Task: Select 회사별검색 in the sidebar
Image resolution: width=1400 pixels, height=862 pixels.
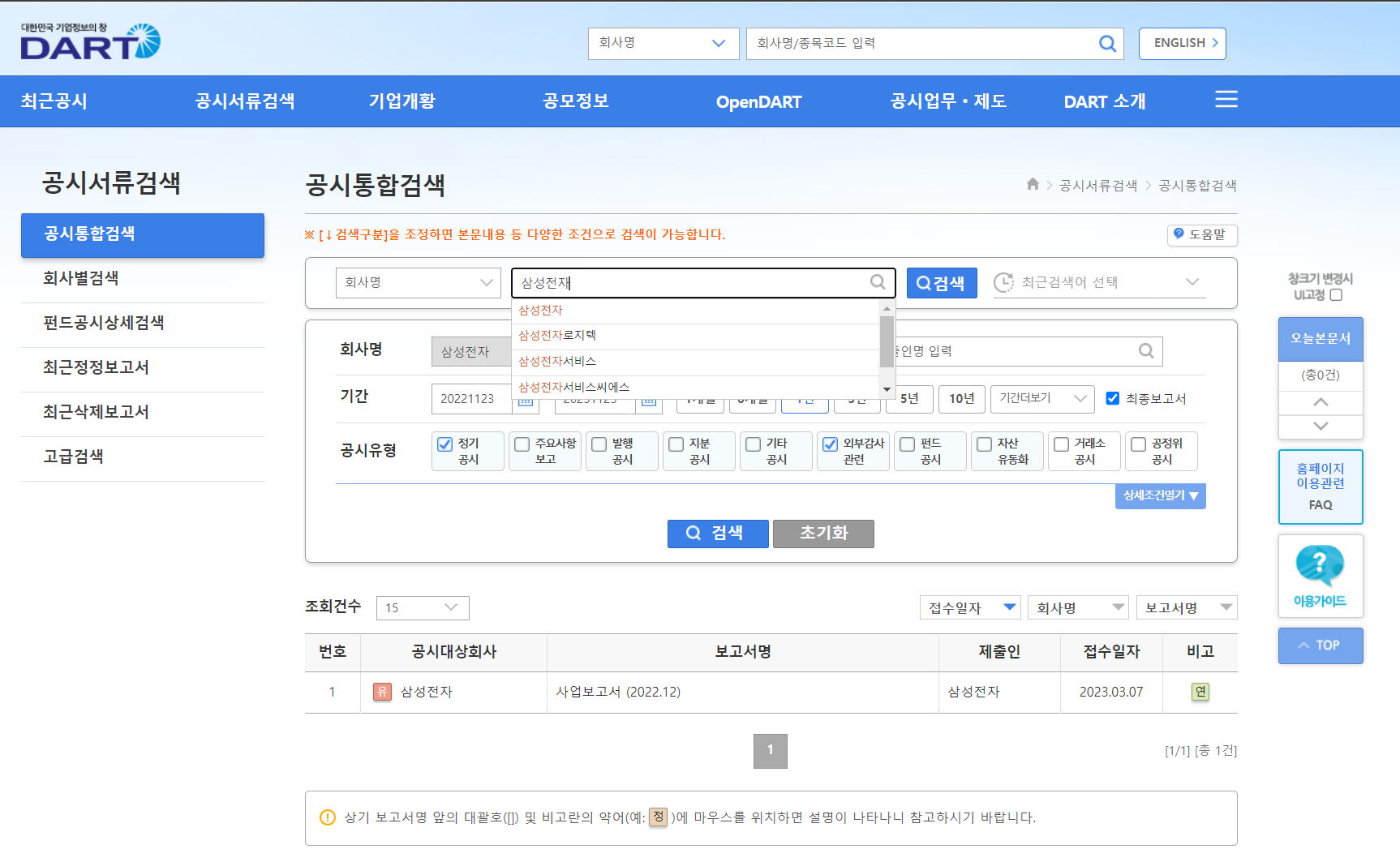Action: (143, 278)
